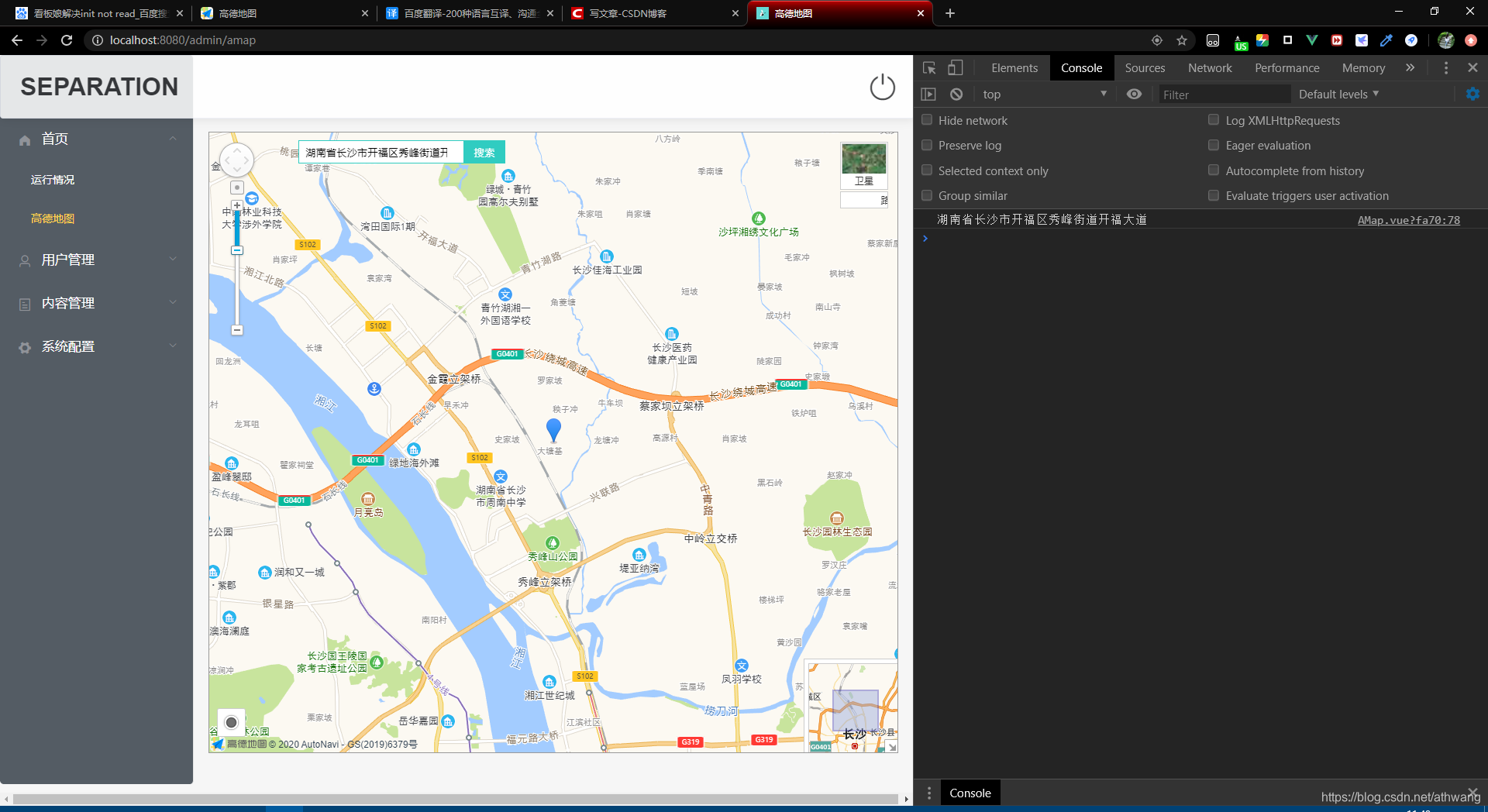This screenshot has width=1488, height=812.
Task: Switch map to 卫星 satellite view
Action: (864, 166)
